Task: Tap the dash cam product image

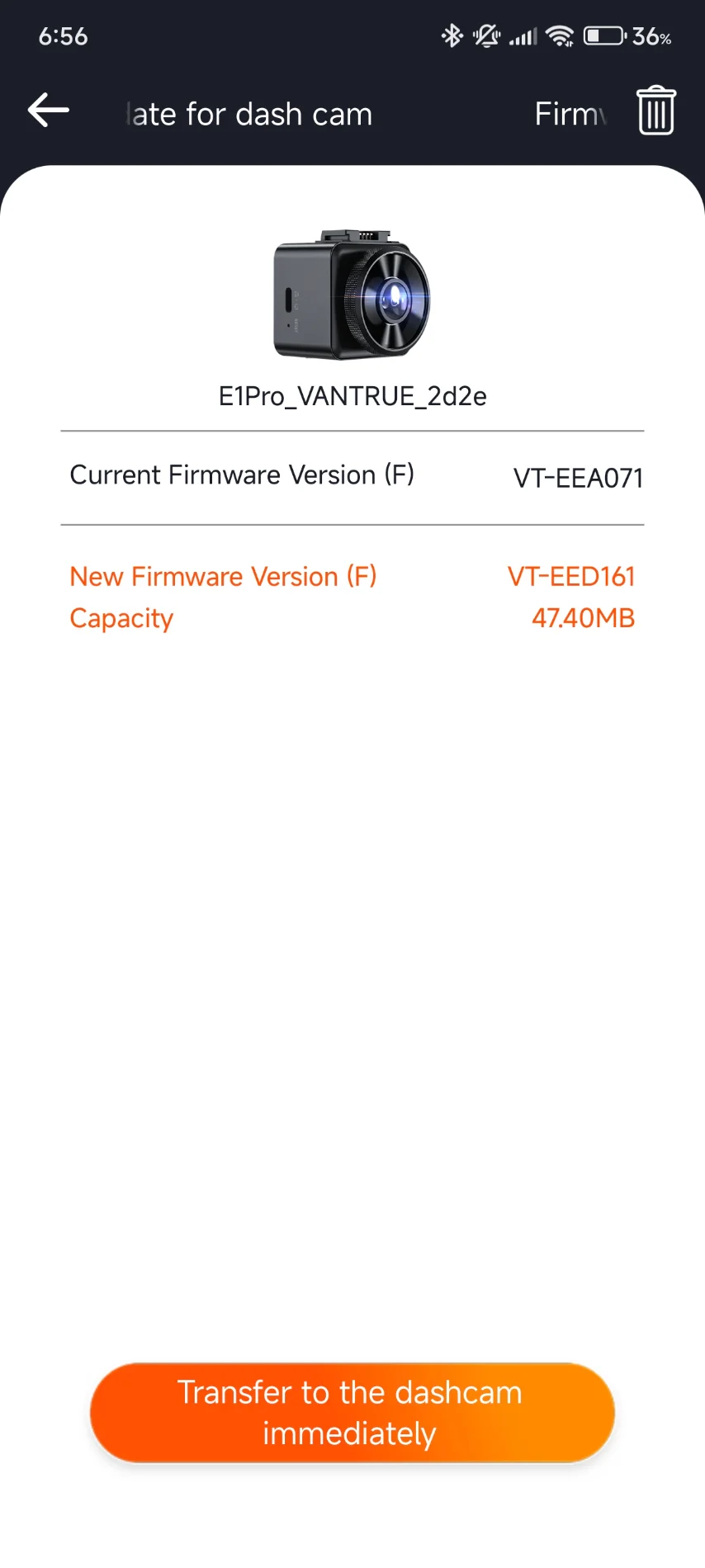Action: pyautogui.click(x=352, y=295)
